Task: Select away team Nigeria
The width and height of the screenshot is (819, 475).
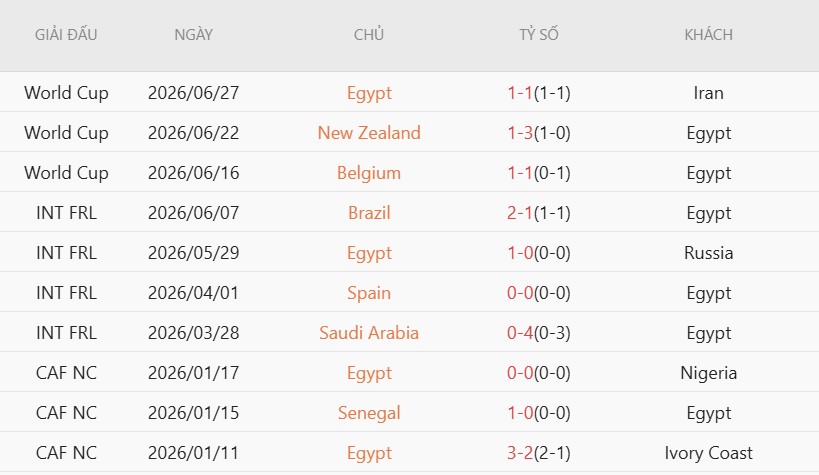Action: tap(708, 373)
